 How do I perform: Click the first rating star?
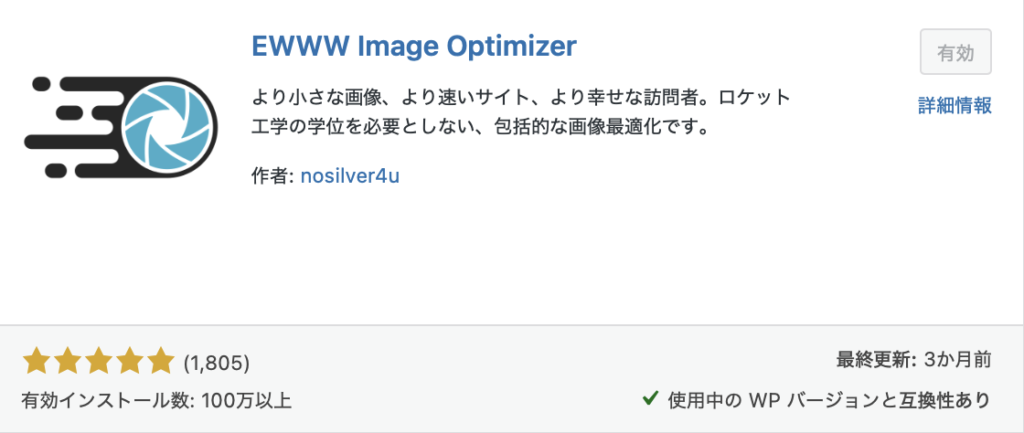coord(37,361)
